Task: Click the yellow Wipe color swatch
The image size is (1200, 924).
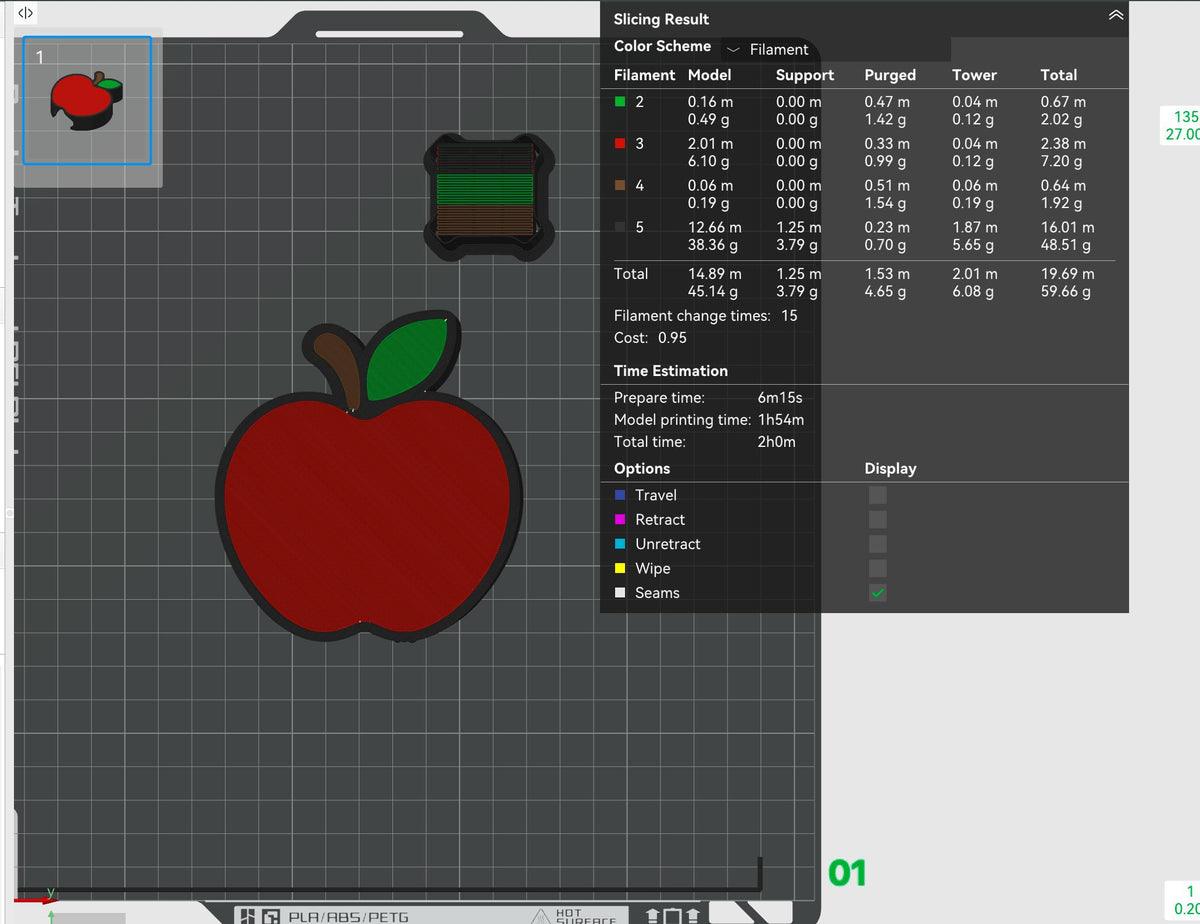Action: click(x=620, y=569)
